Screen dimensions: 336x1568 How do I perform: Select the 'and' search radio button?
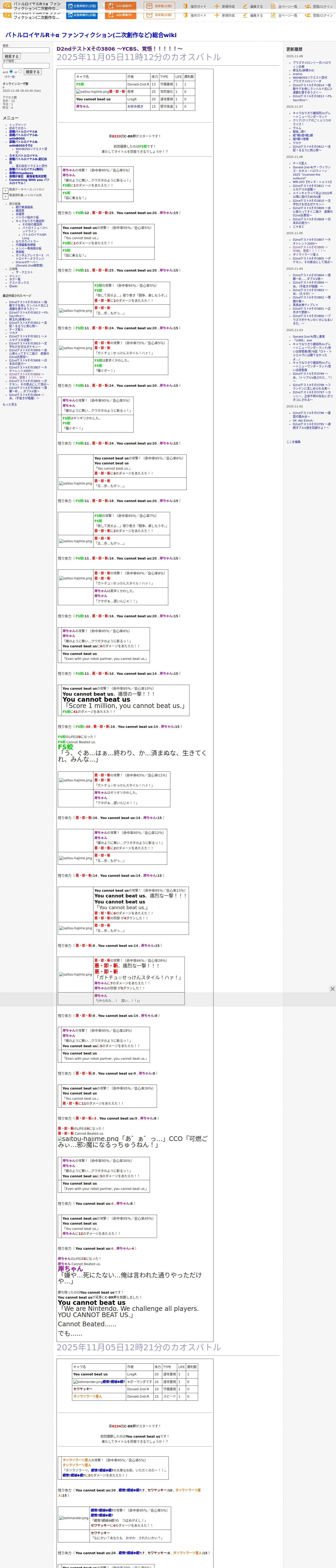click(x=11, y=71)
